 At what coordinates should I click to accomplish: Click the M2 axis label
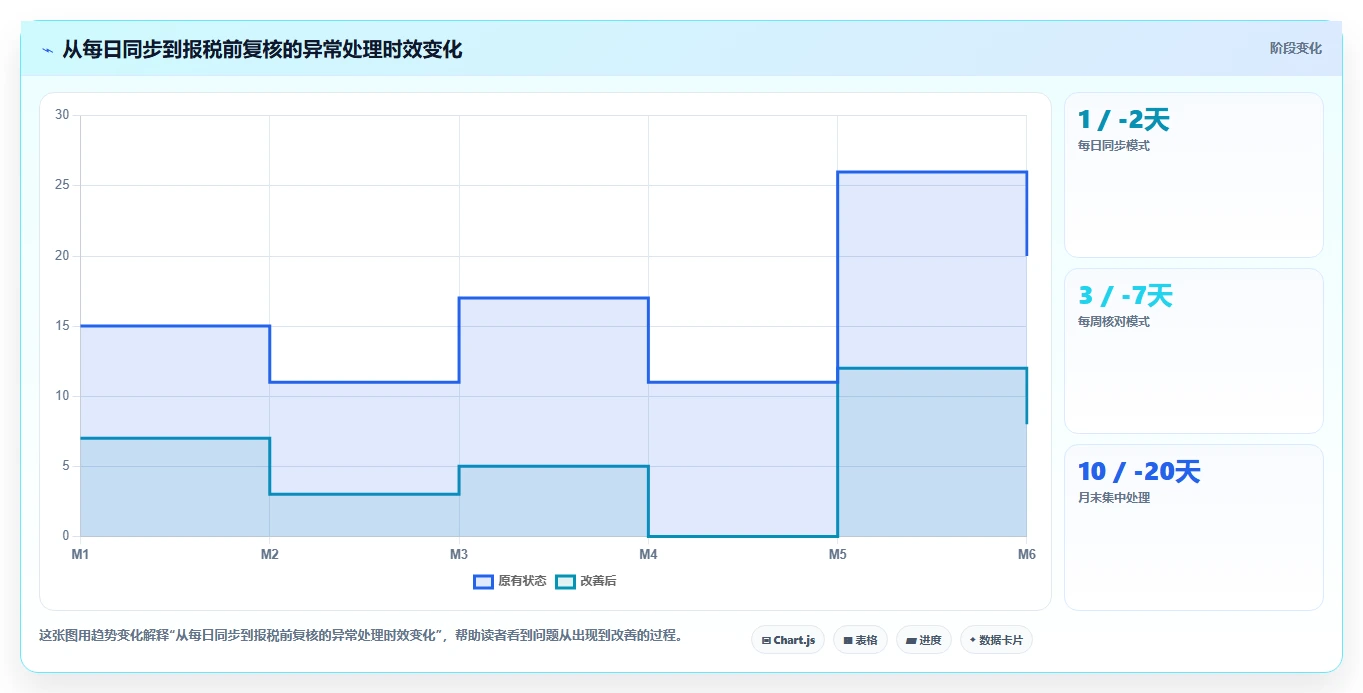tap(269, 554)
